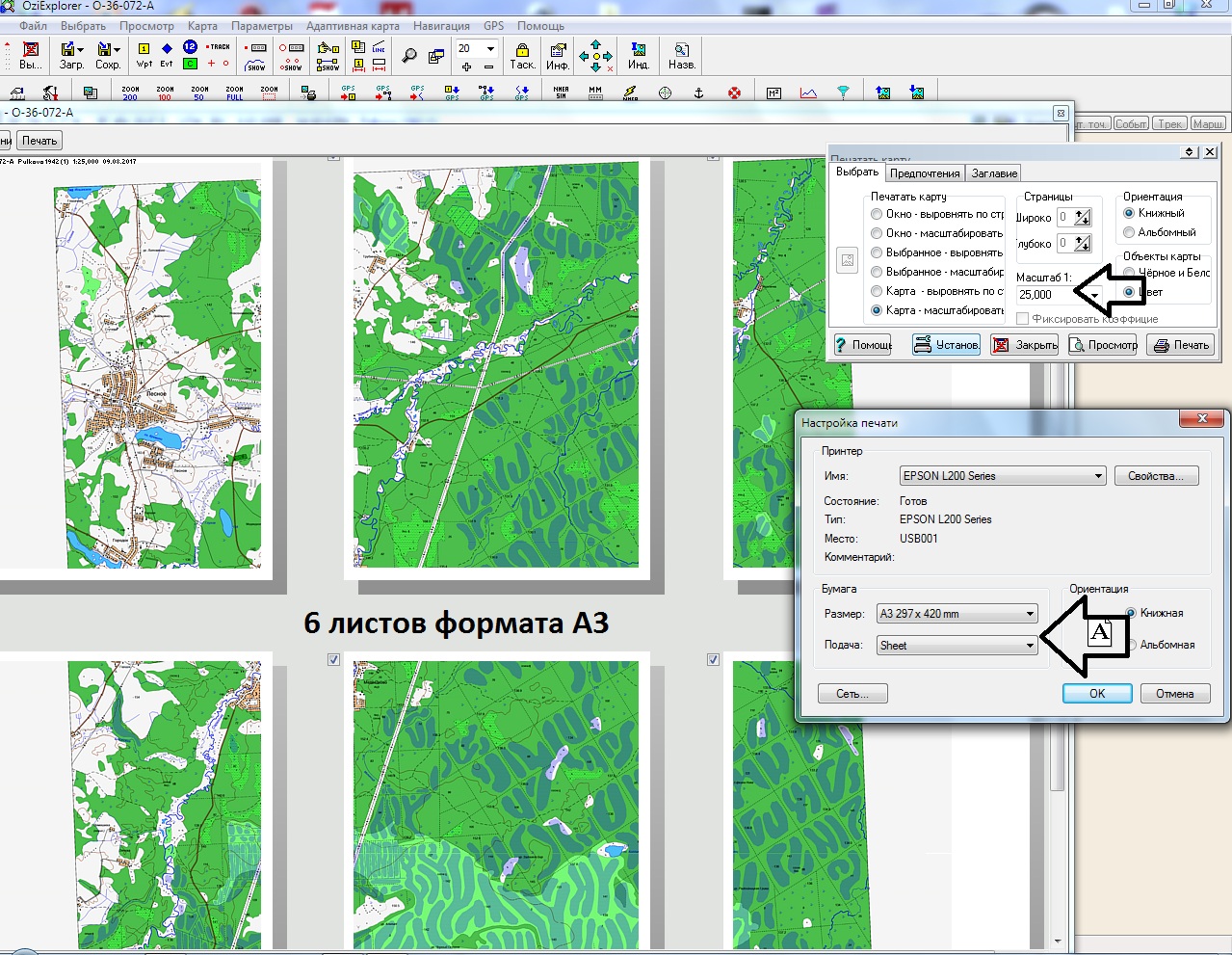Click the 'Широко' pages width stepper

click(x=1083, y=218)
